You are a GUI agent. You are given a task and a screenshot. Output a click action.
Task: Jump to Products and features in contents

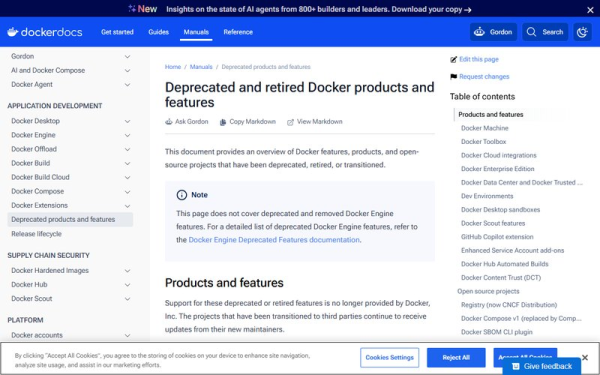point(491,114)
